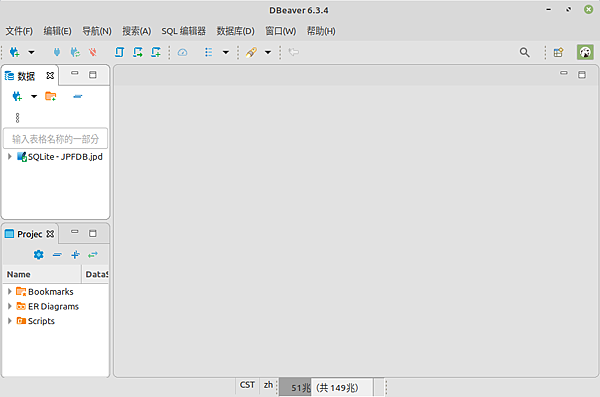Toggle the link with editor arrows icon

[93, 255]
